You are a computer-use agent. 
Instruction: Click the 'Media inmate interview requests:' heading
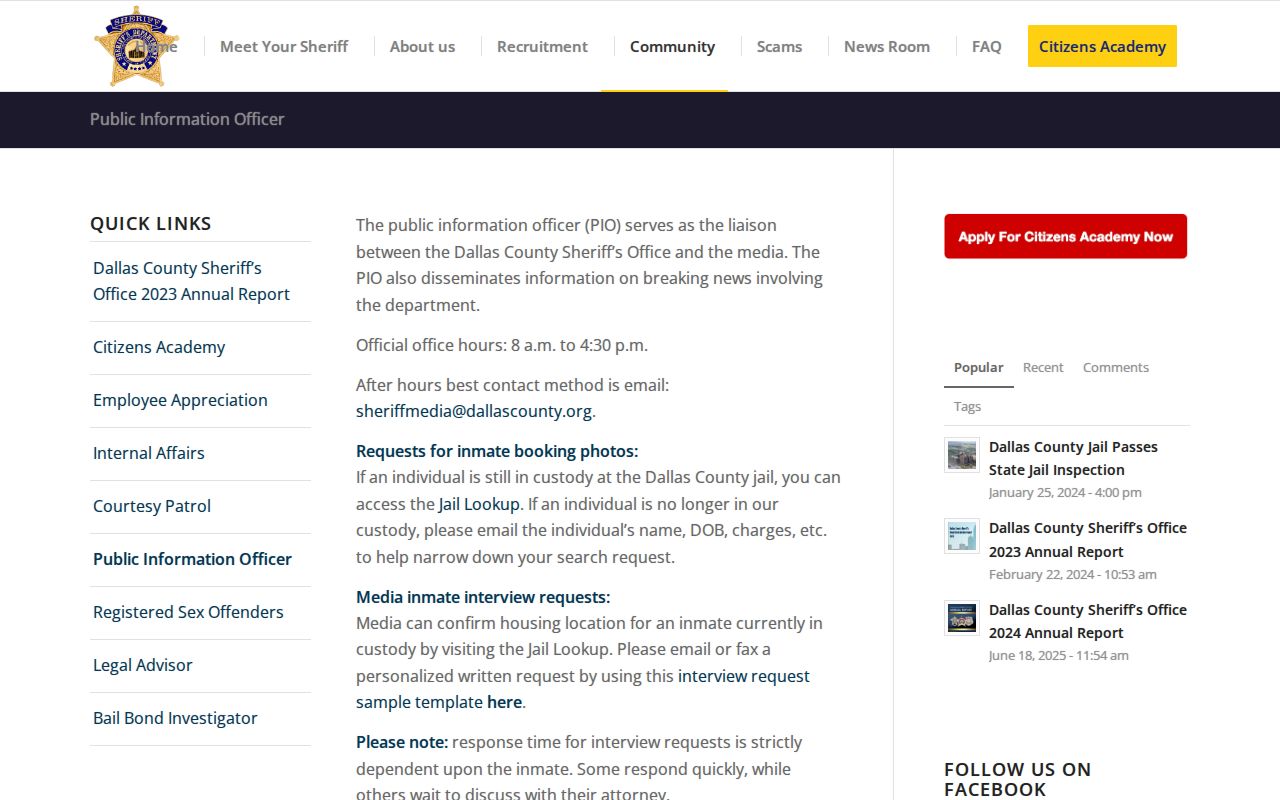tap(483, 597)
